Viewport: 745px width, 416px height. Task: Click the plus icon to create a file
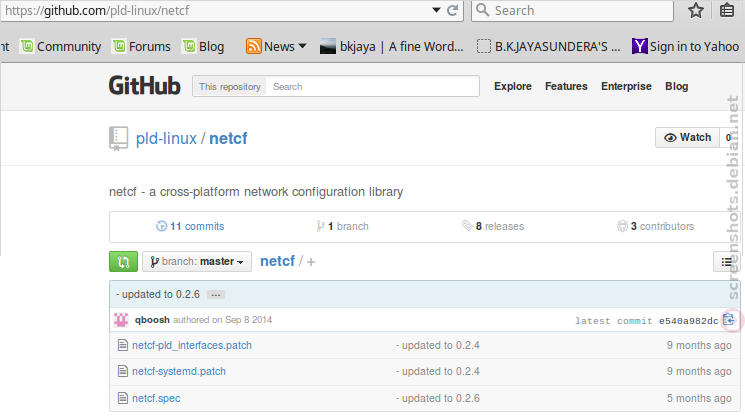(x=311, y=262)
